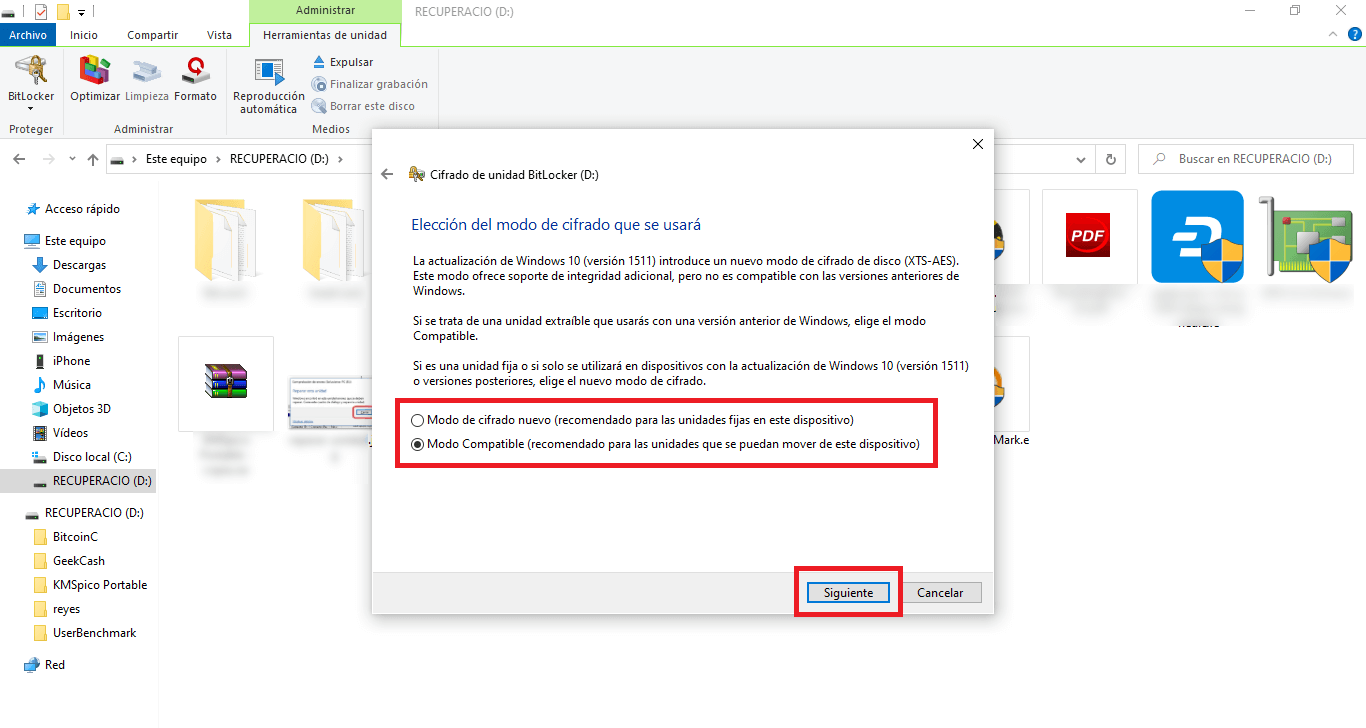Go back with the Explorer back arrow

(19, 159)
